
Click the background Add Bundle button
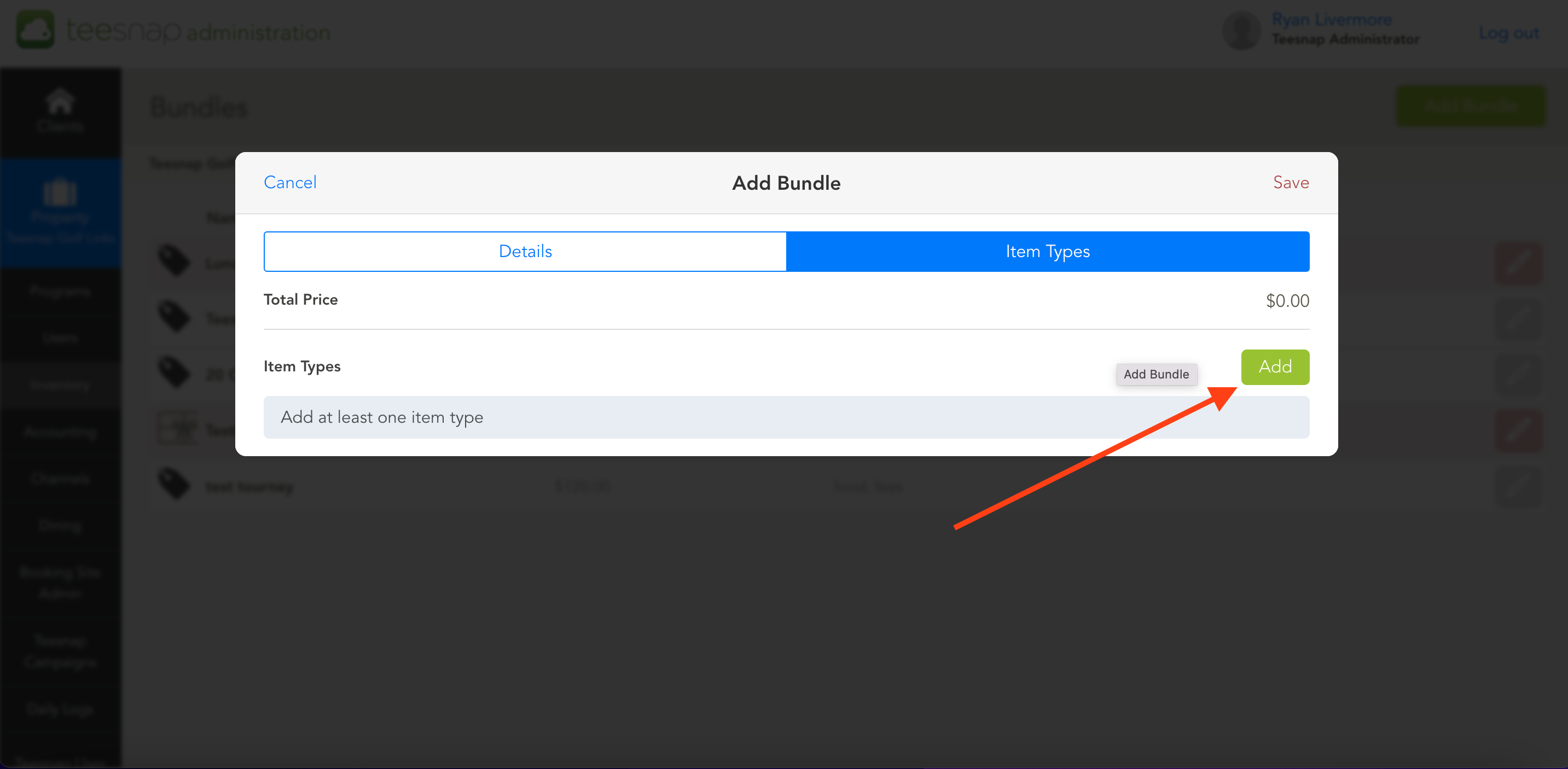pyautogui.click(x=1470, y=106)
